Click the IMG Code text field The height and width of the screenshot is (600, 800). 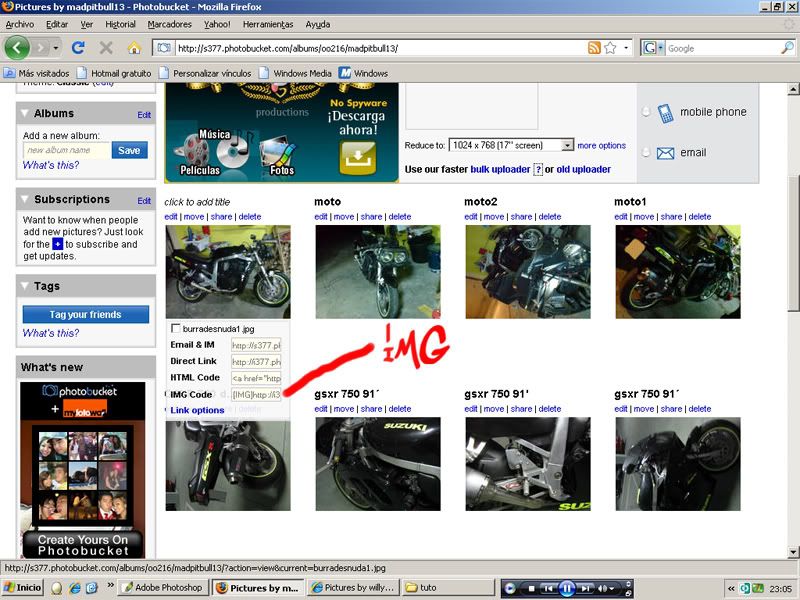tap(256, 394)
